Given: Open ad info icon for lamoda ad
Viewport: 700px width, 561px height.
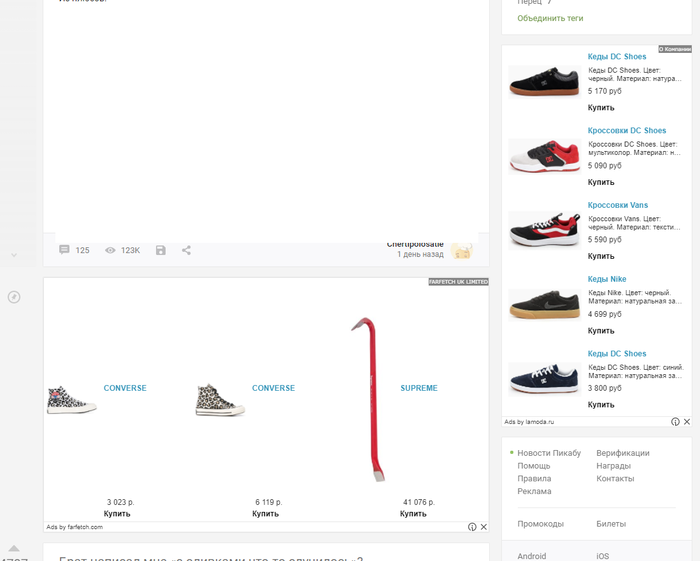Looking at the screenshot, I should point(675,422).
